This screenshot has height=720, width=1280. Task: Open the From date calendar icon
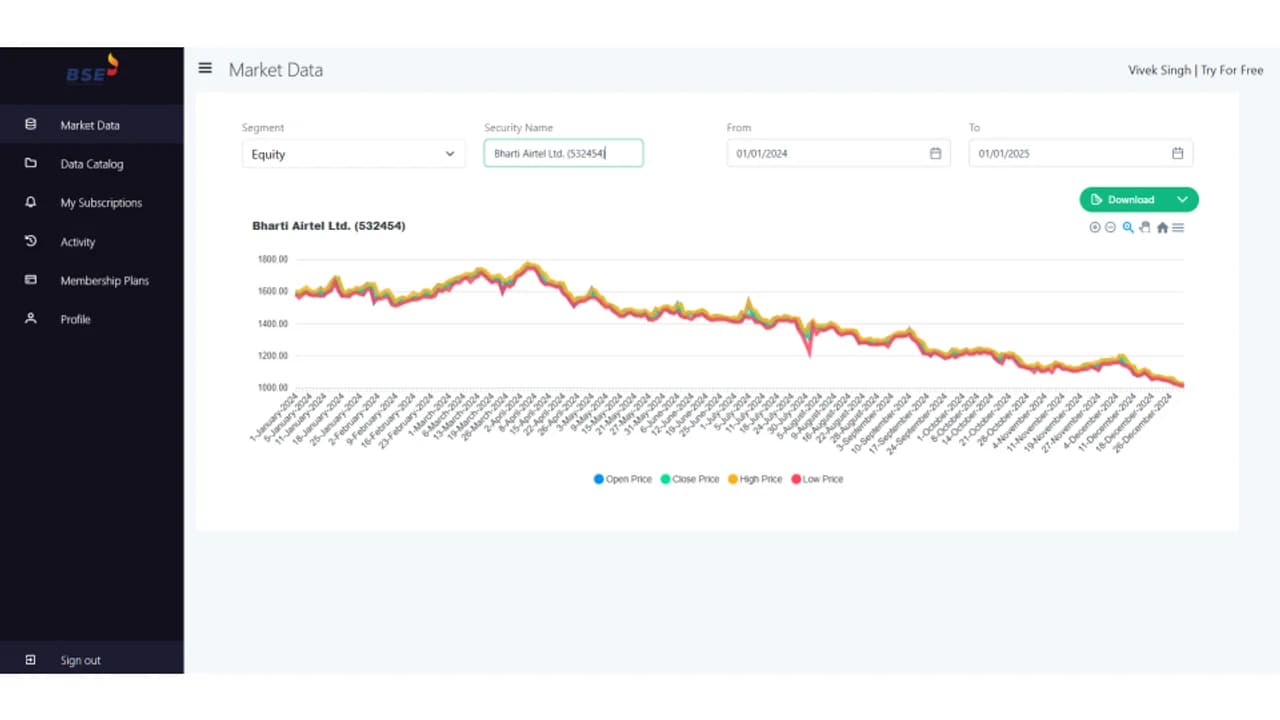pos(935,153)
